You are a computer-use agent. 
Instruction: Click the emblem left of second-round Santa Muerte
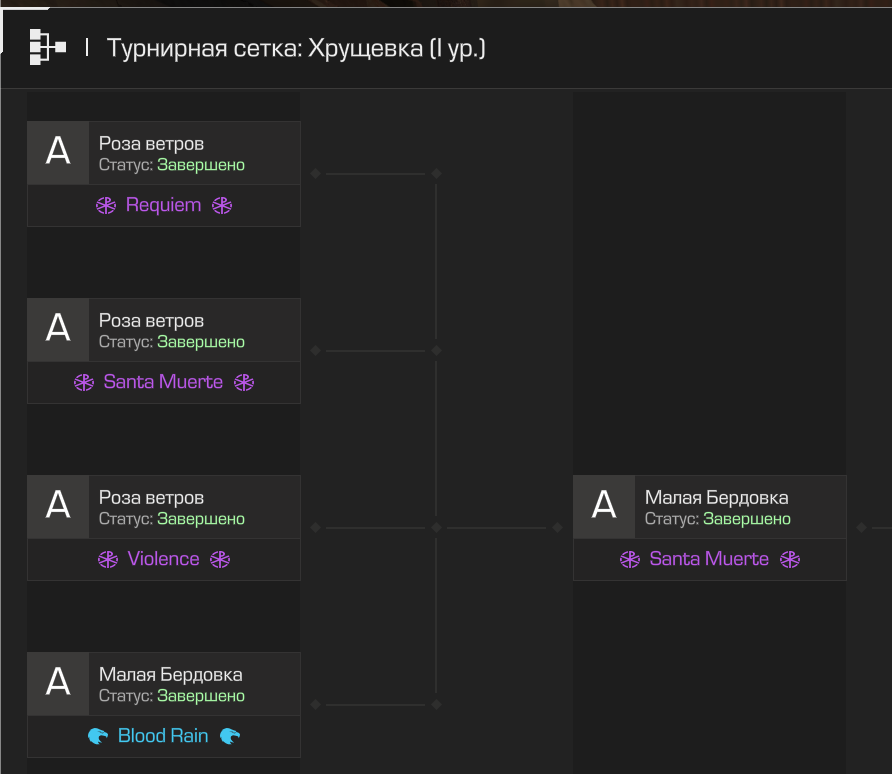630,559
